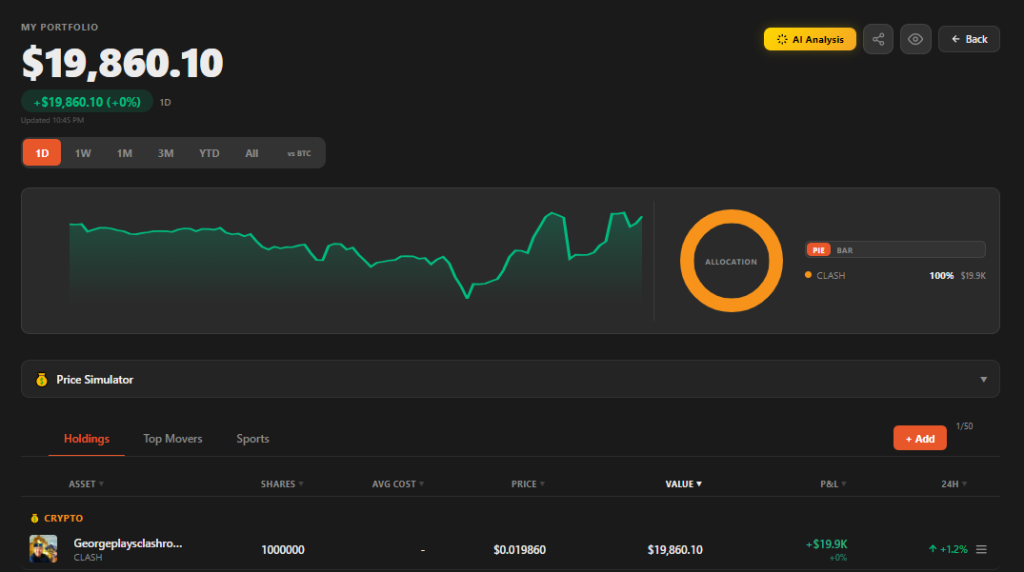The height and width of the screenshot is (572, 1024).
Task: Click the share portfolio icon
Action: [878, 39]
